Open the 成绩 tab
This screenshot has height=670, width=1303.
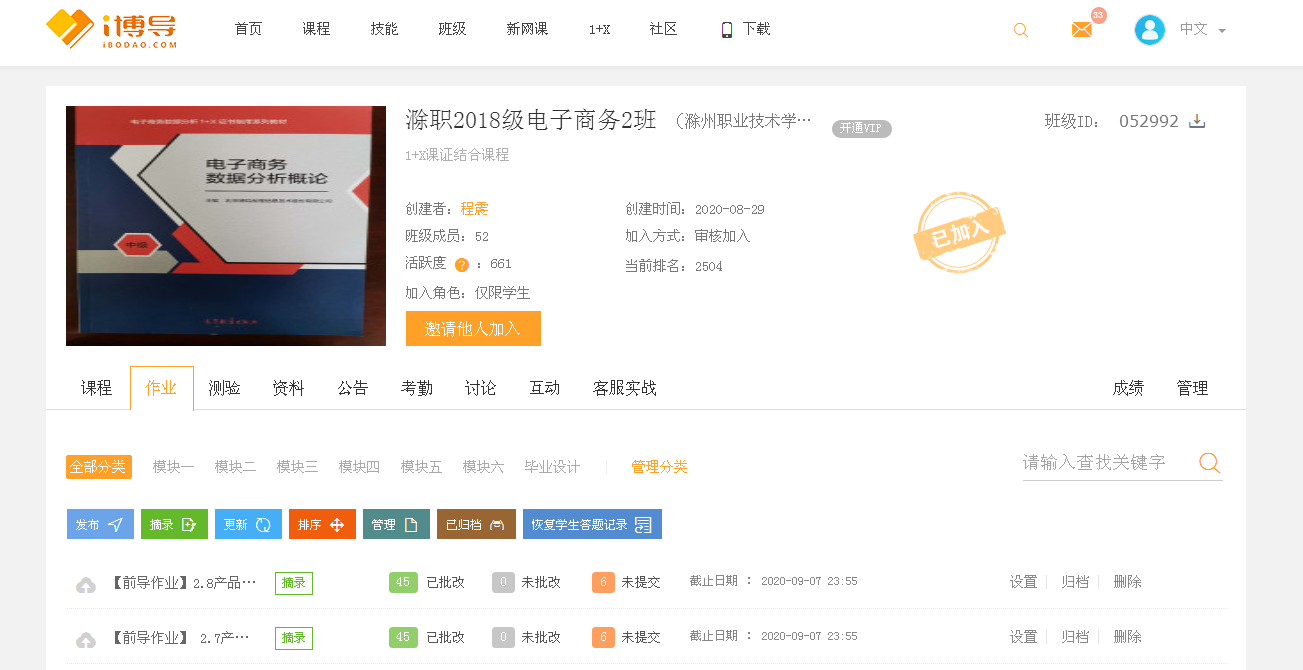pyautogui.click(x=1128, y=388)
